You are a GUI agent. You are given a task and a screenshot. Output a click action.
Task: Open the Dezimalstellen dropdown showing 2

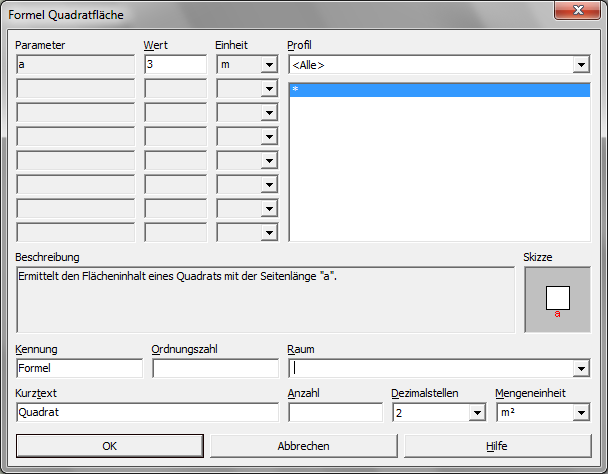(x=477, y=412)
